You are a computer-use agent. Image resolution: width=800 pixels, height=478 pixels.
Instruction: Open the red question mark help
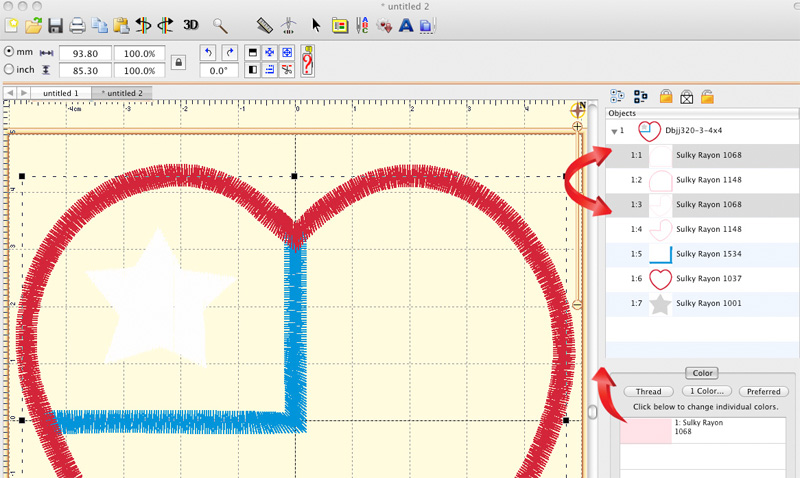click(x=308, y=61)
